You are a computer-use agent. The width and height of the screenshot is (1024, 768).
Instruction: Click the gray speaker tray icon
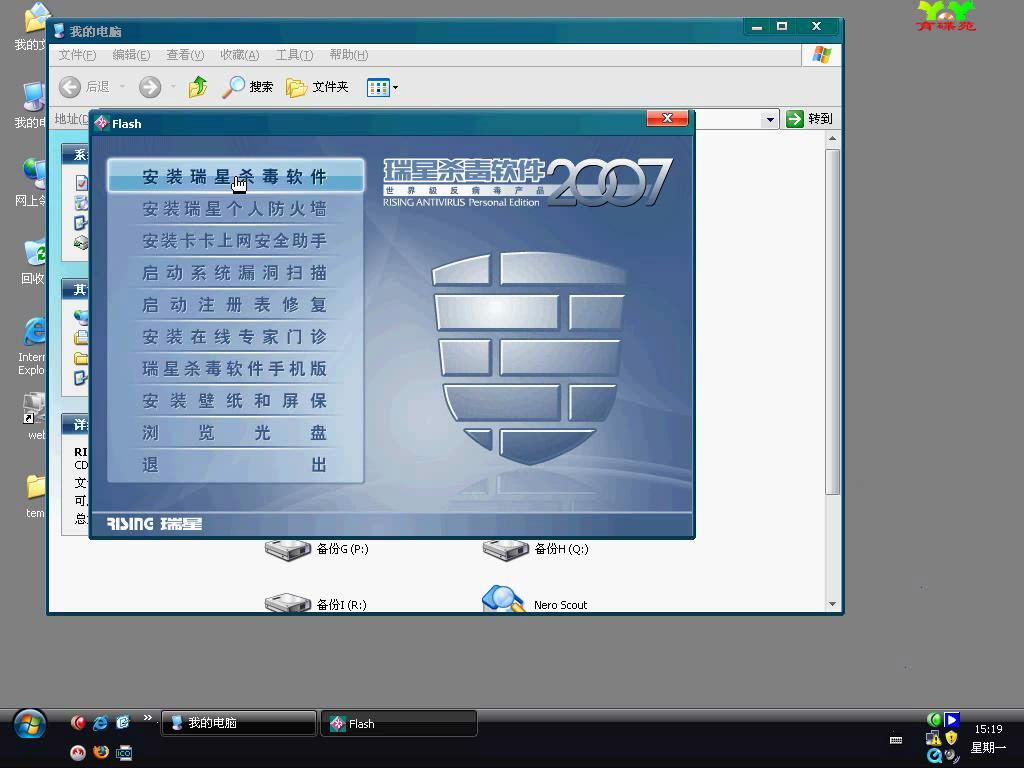(x=952, y=756)
